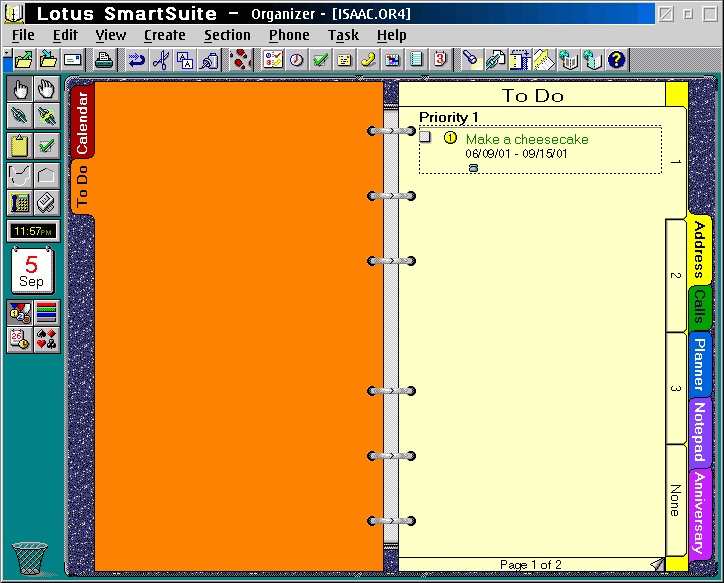Click the Make a cheesecake task text
Image resolution: width=724 pixels, height=583 pixels.
tap(527, 139)
